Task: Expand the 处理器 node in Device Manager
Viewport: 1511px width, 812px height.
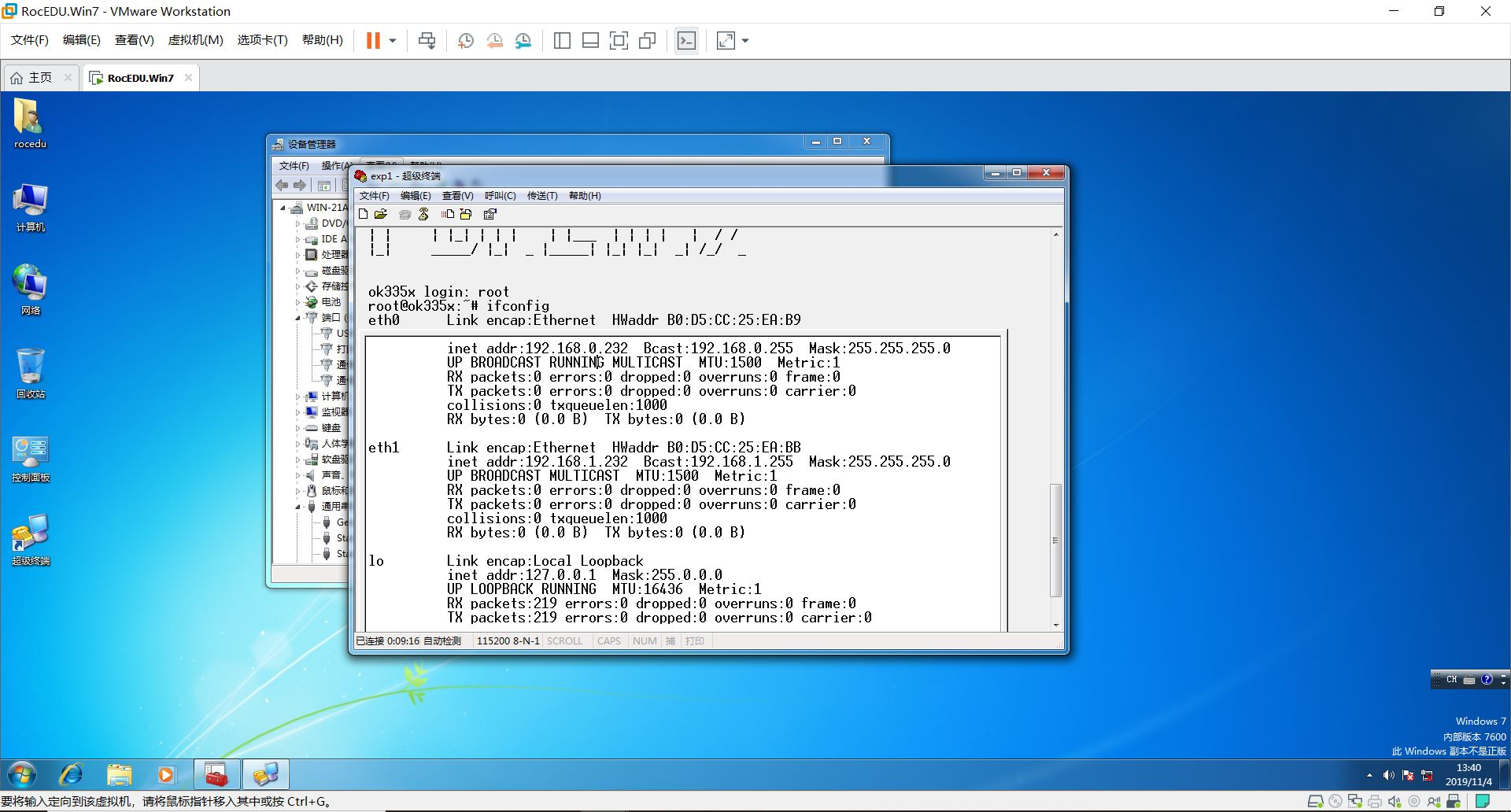Action: tap(298, 255)
